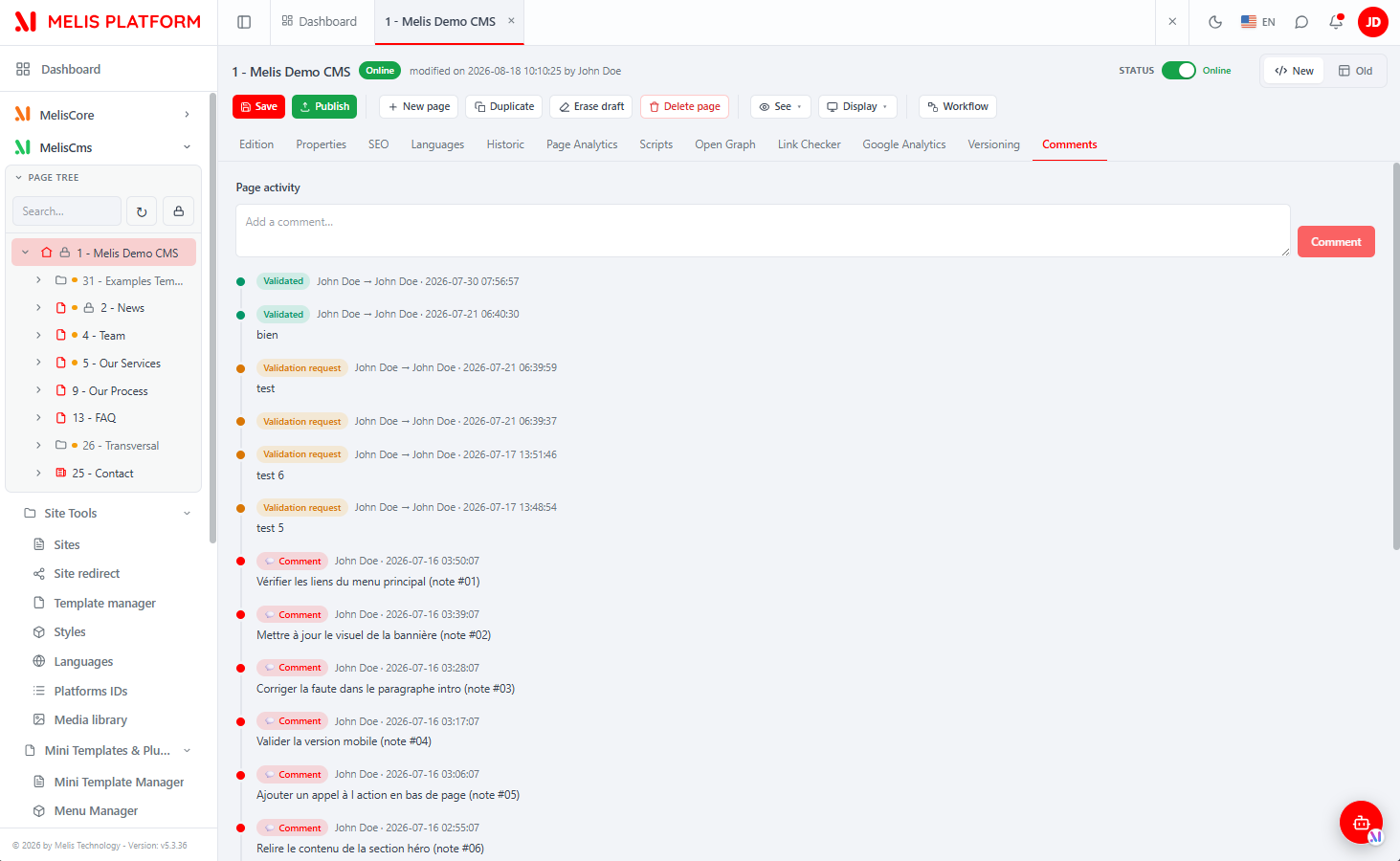Expand the MelisCore section
This screenshot has height=861, width=1400.
click(187, 115)
